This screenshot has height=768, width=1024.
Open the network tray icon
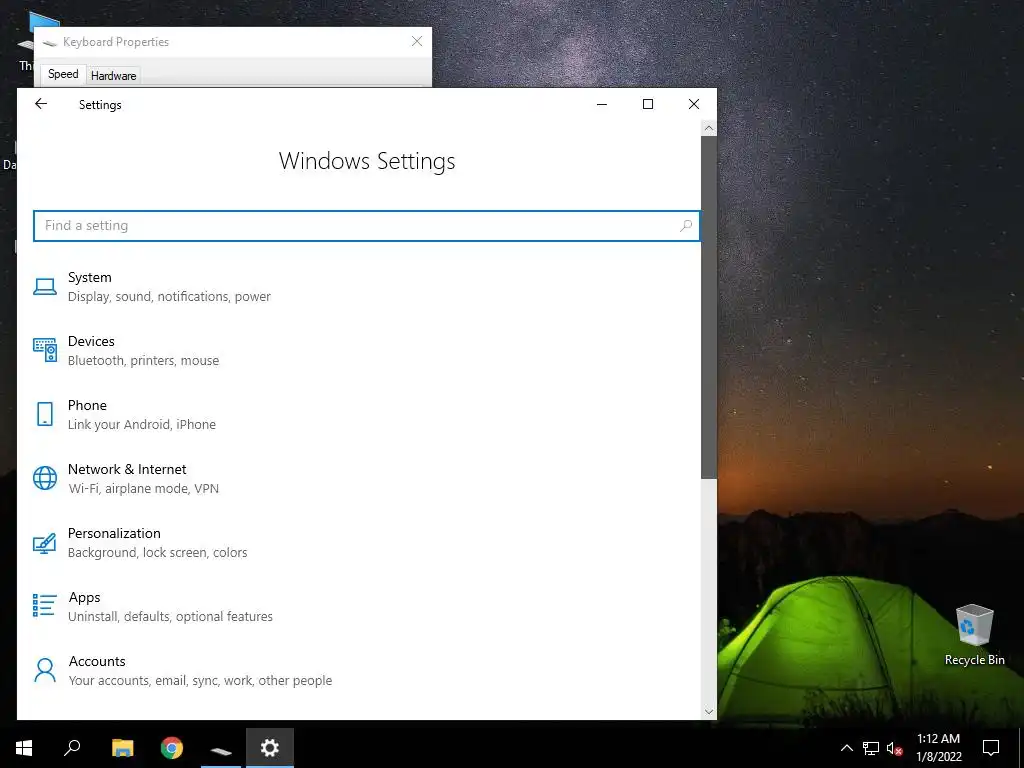click(871, 748)
